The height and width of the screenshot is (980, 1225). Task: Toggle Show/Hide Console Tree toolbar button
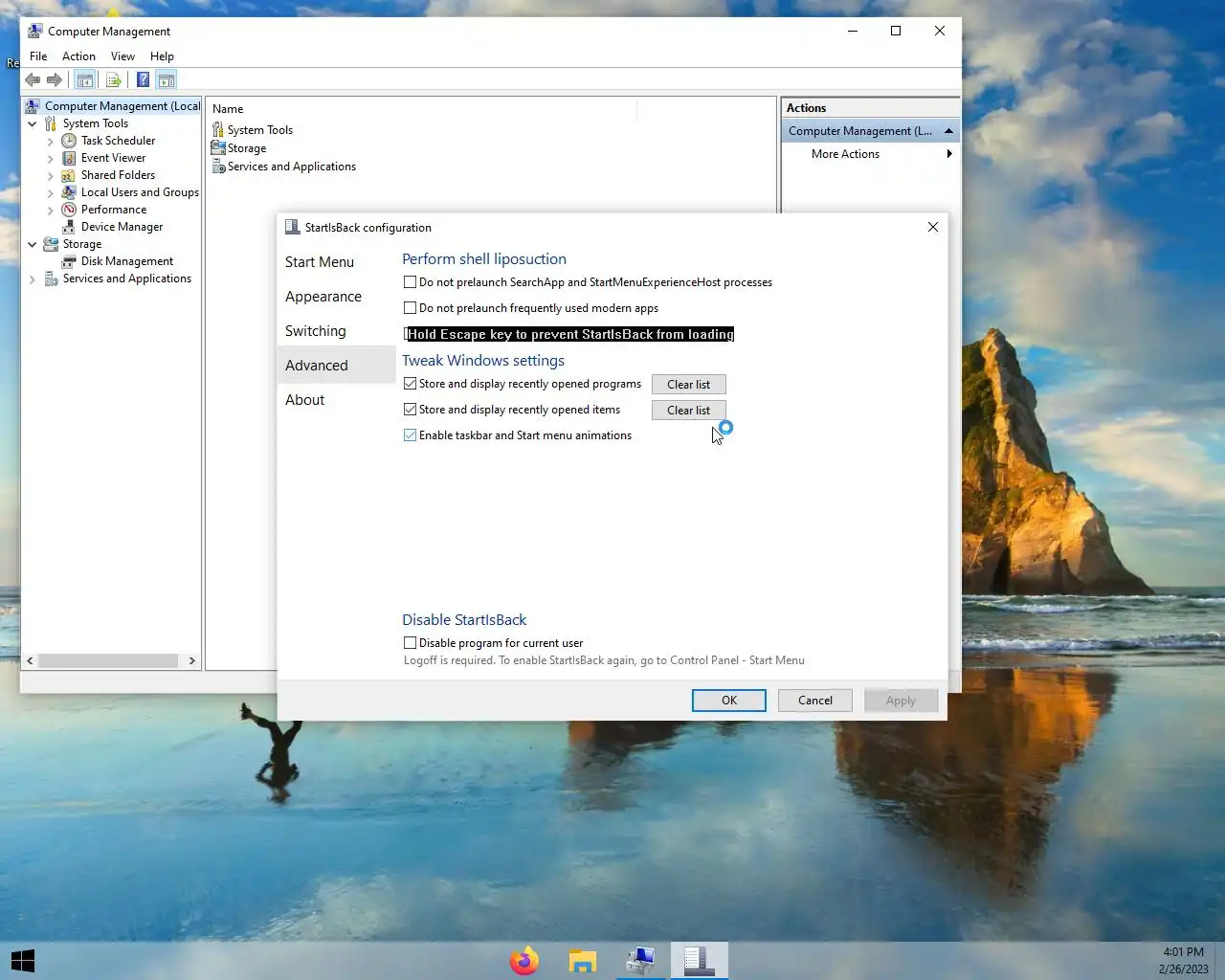(85, 80)
